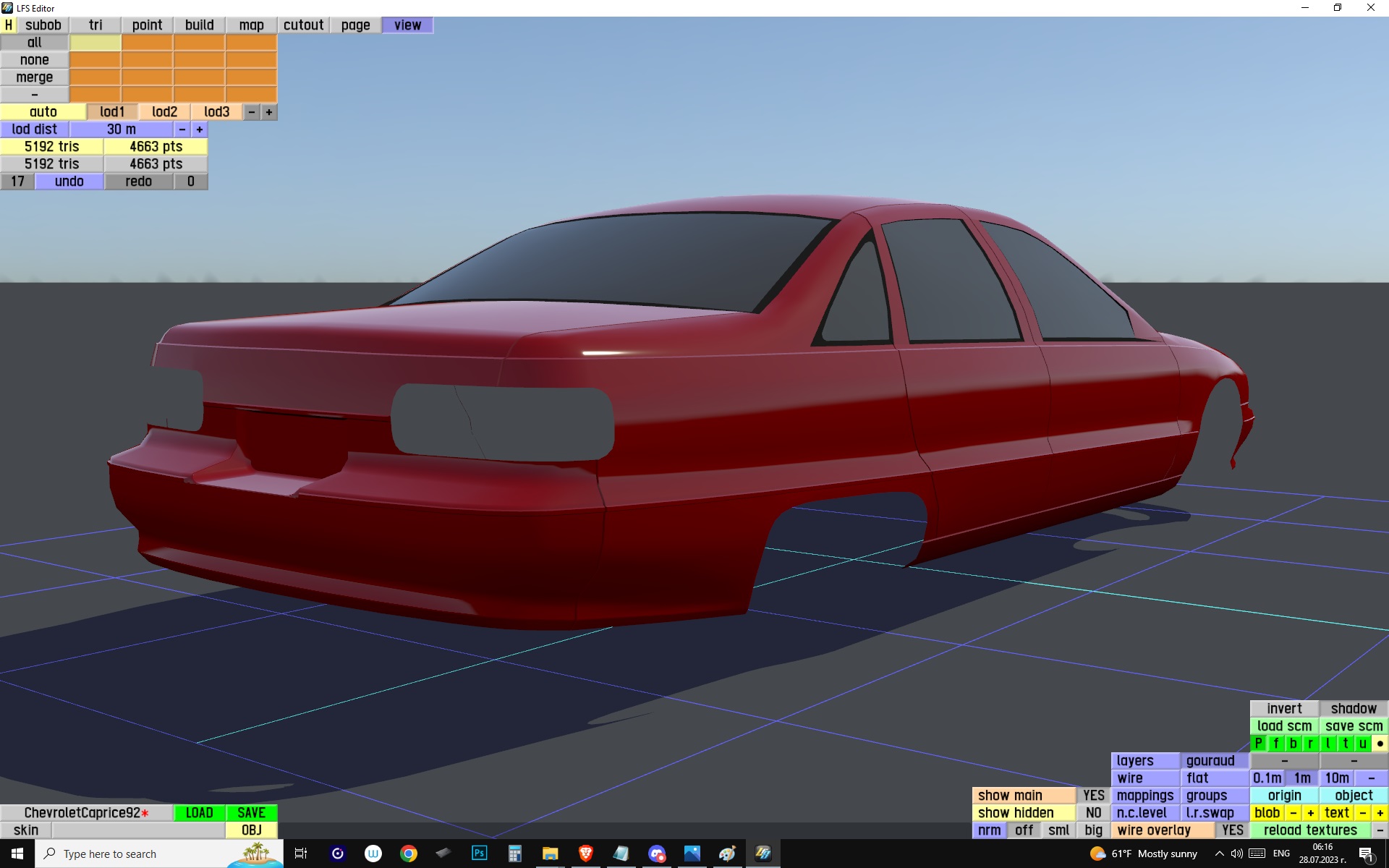
Task: Click reload textures button
Action: (x=1310, y=830)
